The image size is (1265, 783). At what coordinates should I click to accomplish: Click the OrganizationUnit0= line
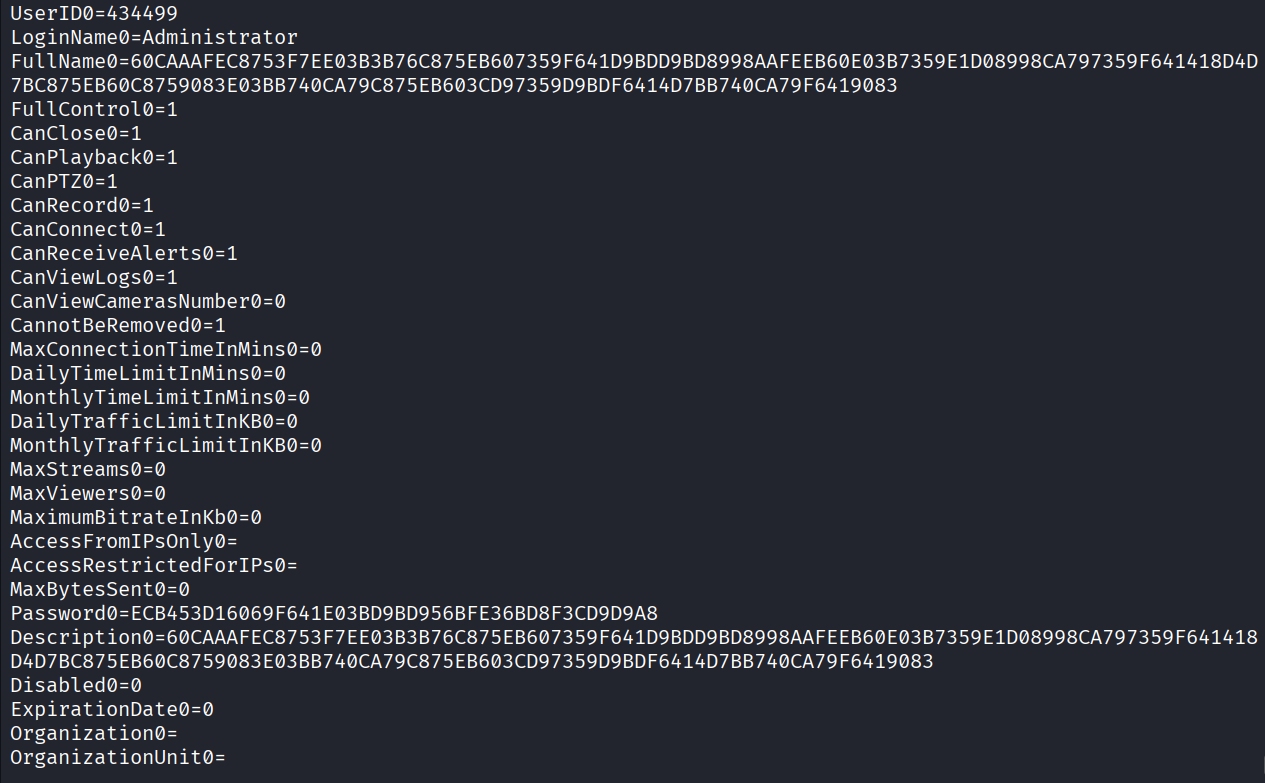tap(118, 757)
